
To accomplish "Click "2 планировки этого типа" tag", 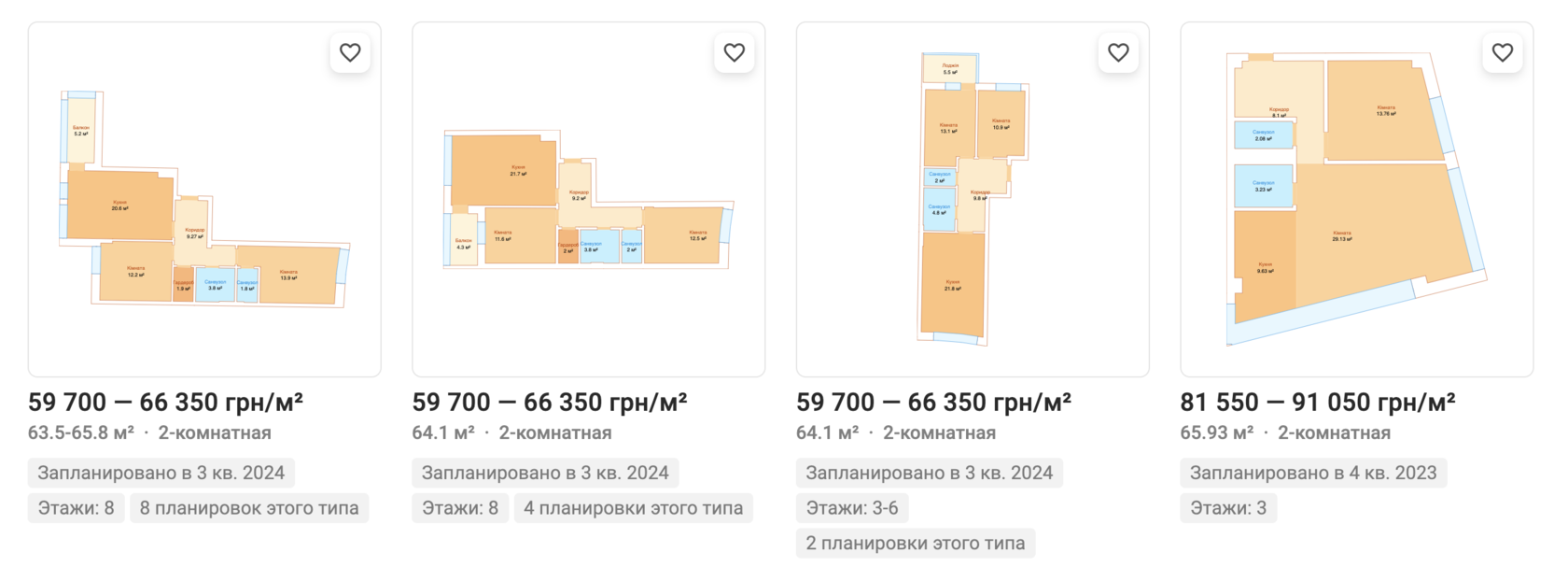I will click(x=915, y=544).
